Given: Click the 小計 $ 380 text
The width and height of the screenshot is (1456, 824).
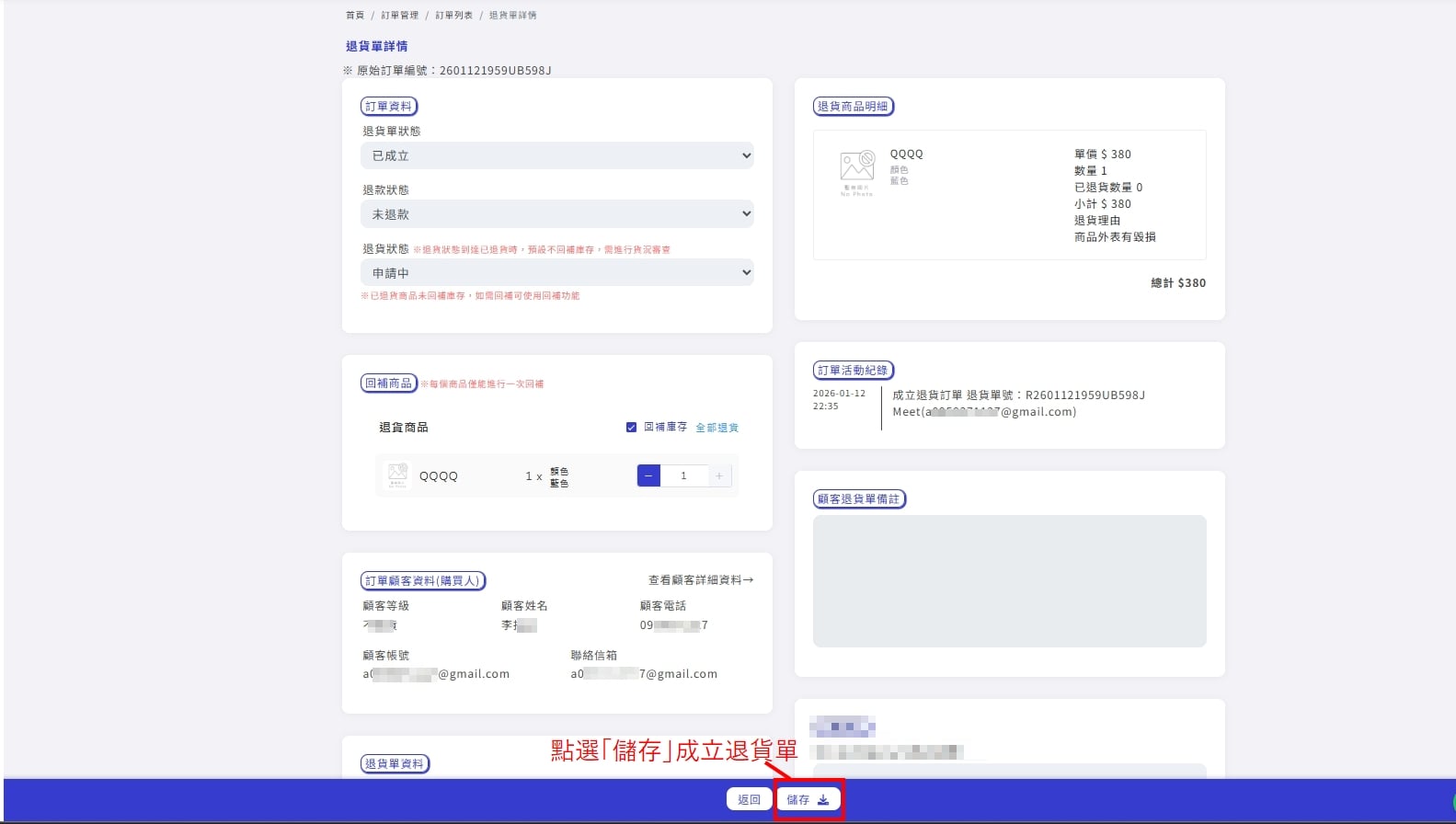Looking at the screenshot, I should pyautogui.click(x=1103, y=204).
